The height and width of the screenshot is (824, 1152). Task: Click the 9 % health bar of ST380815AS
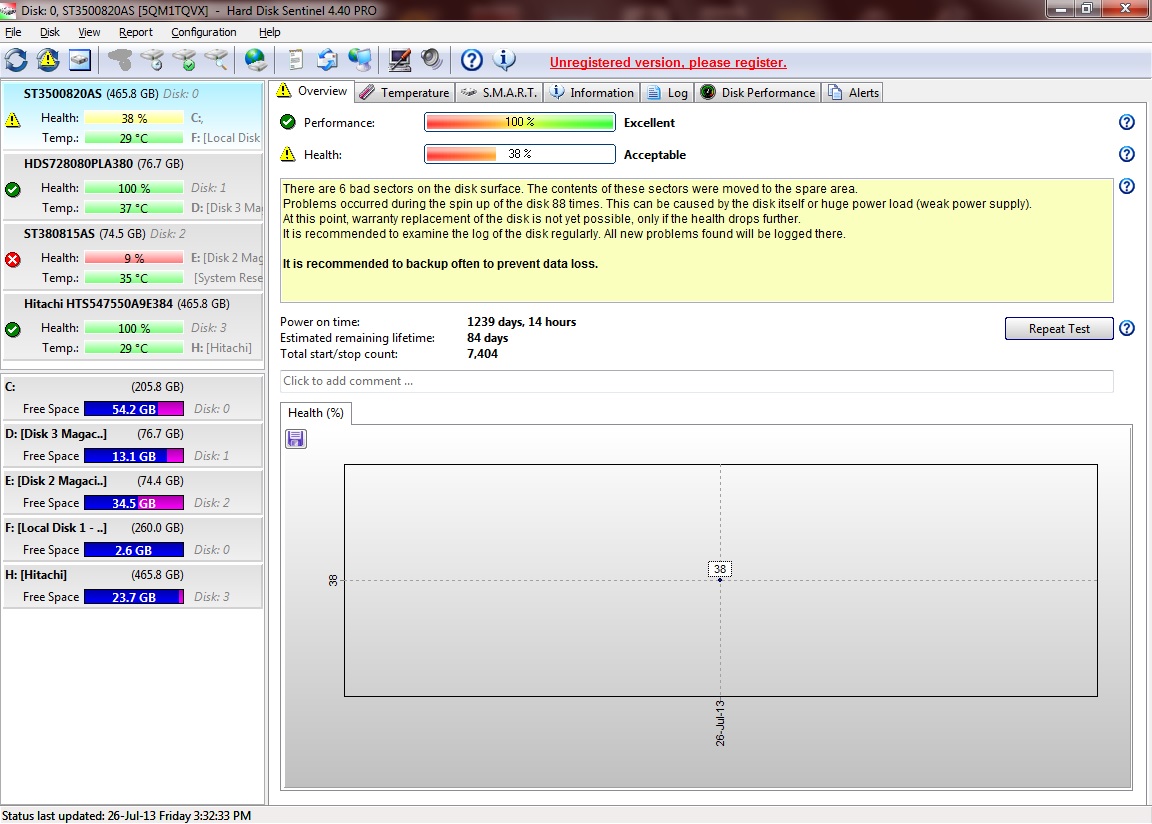[x=134, y=258]
